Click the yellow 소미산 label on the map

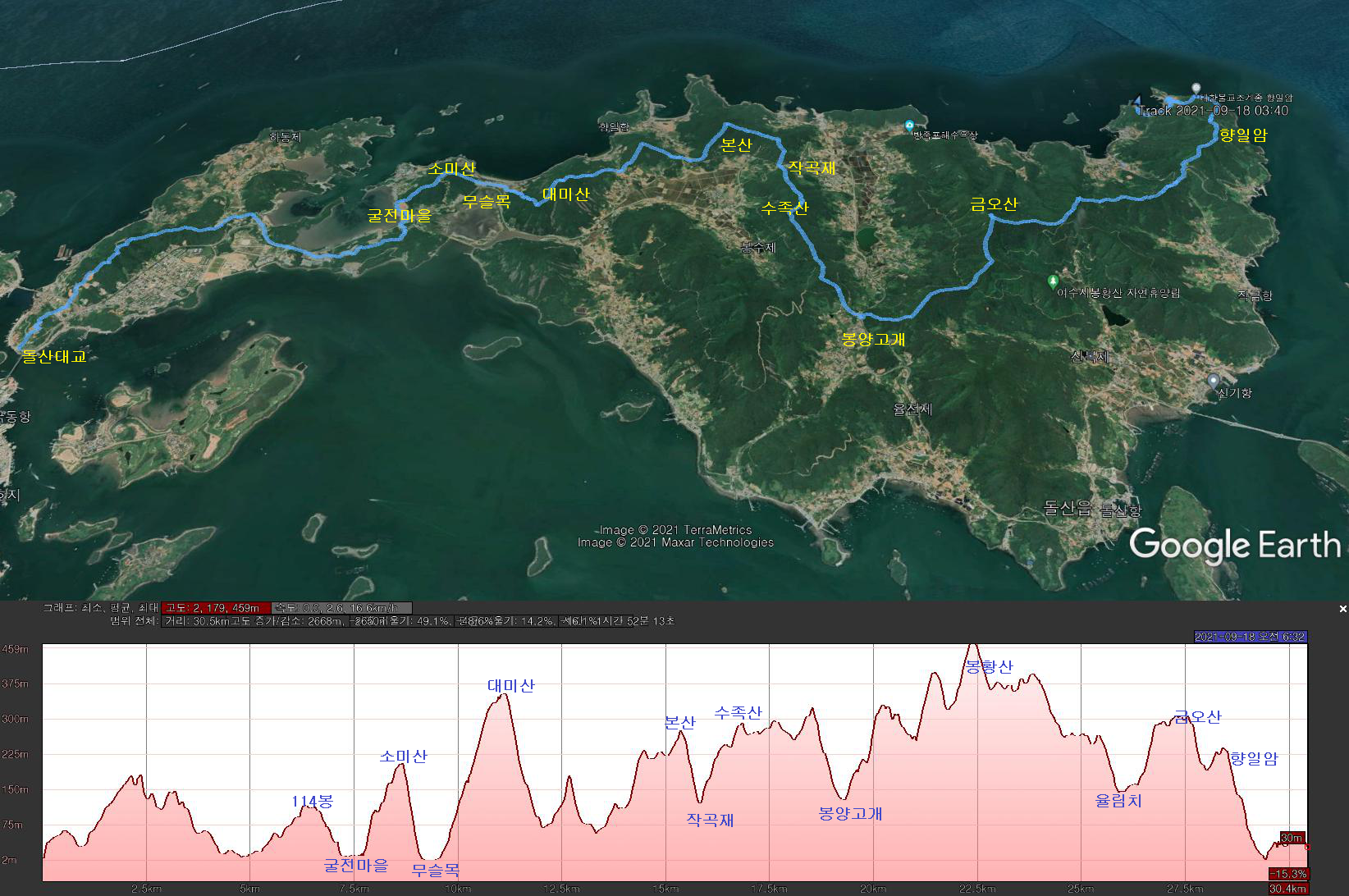[x=452, y=168]
